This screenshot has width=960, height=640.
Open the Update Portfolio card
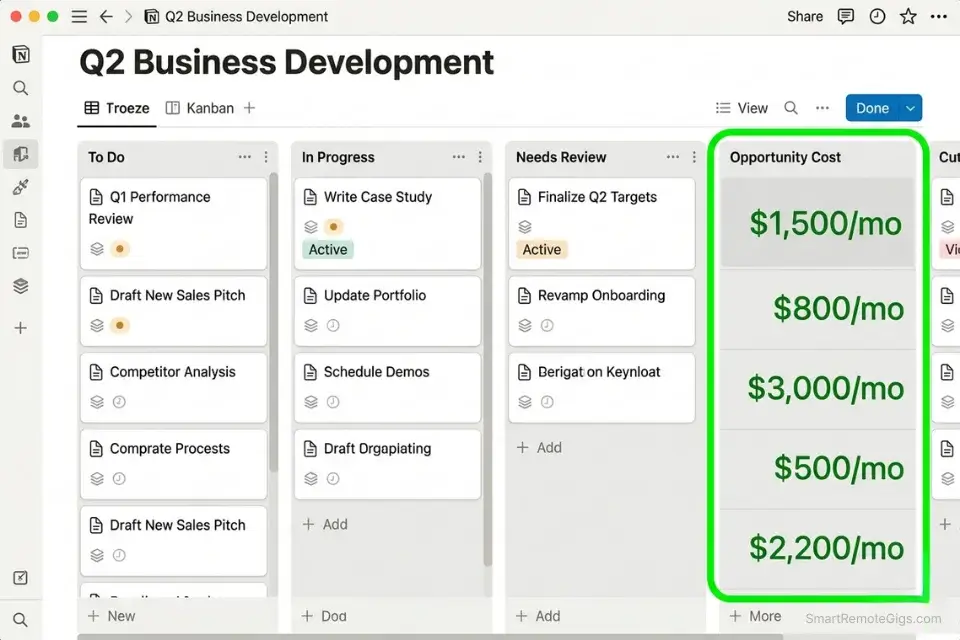pos(388,311)
